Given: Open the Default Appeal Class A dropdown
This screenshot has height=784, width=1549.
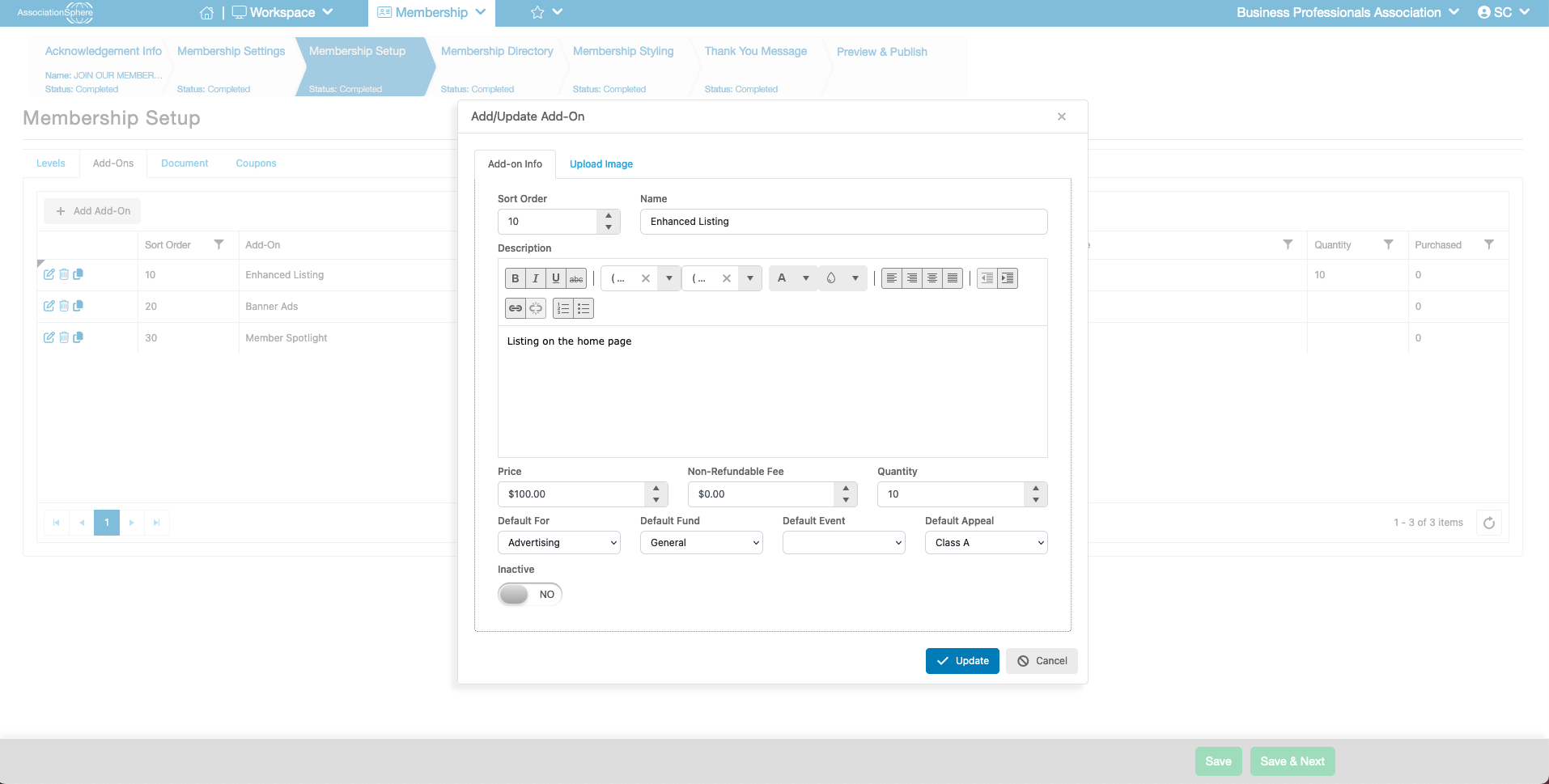Looking at the screenshot, I should tap(987, 543).
